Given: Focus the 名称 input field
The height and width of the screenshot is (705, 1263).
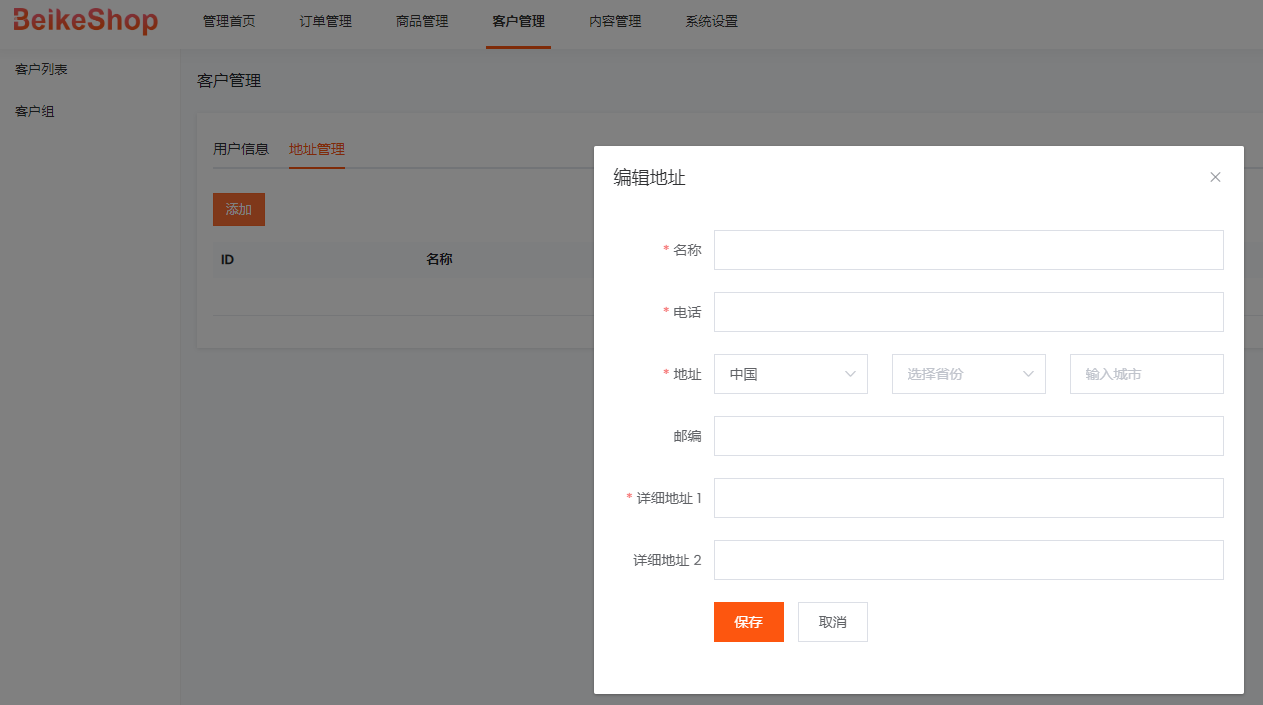Looking at the screenshot, I should pos(969,250).
